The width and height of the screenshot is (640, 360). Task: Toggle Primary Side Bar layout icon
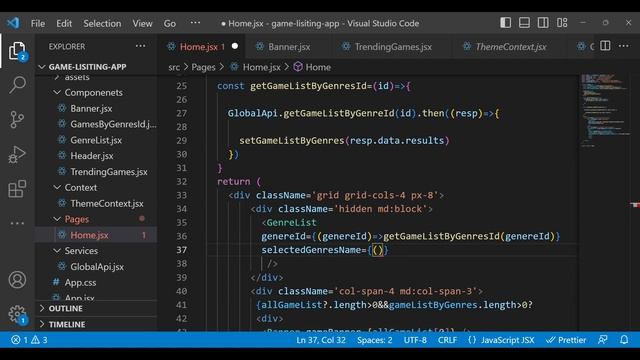click(x=505, y=23)
